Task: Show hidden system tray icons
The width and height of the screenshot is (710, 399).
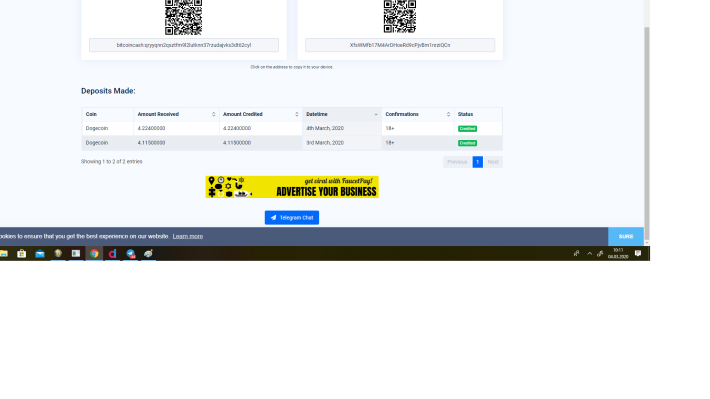Action: pyautogui.click(x=590, y=254)
